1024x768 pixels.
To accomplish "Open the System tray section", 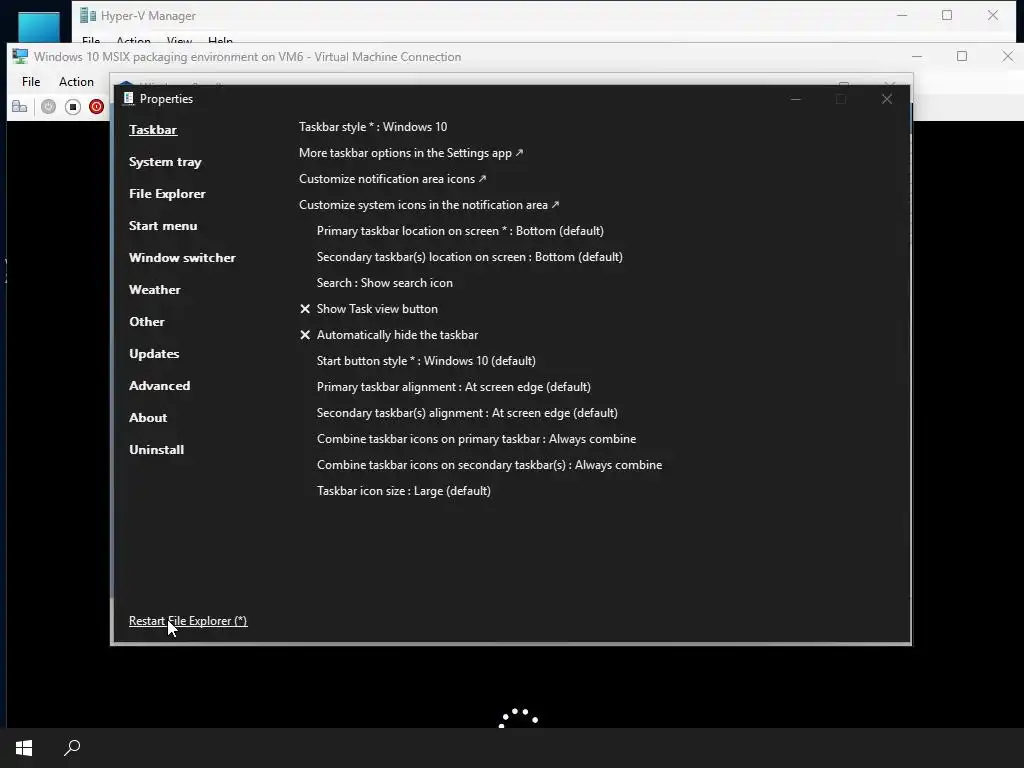I will pyautogui.click(x=165, y=161).
